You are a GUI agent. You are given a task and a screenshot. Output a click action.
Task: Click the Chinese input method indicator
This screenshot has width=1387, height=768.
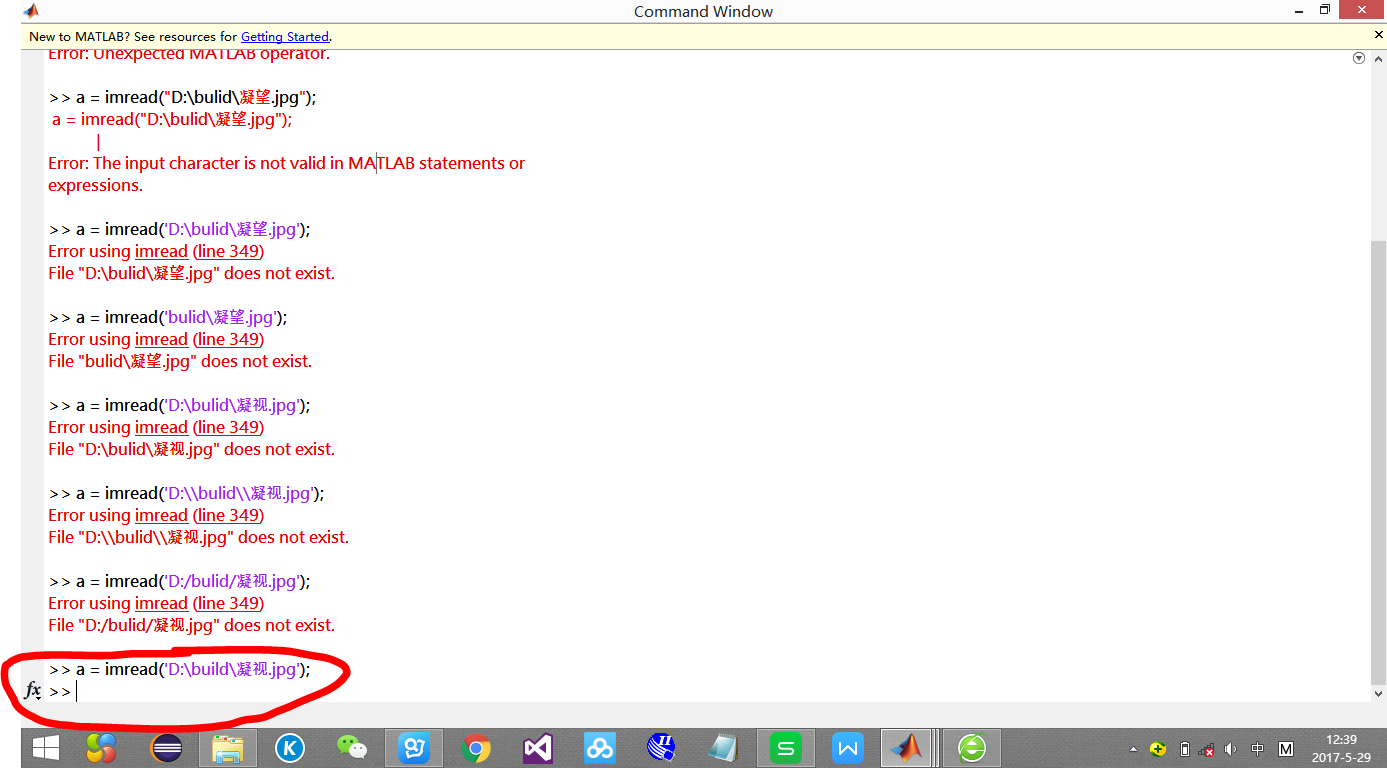click(1258, 748)
